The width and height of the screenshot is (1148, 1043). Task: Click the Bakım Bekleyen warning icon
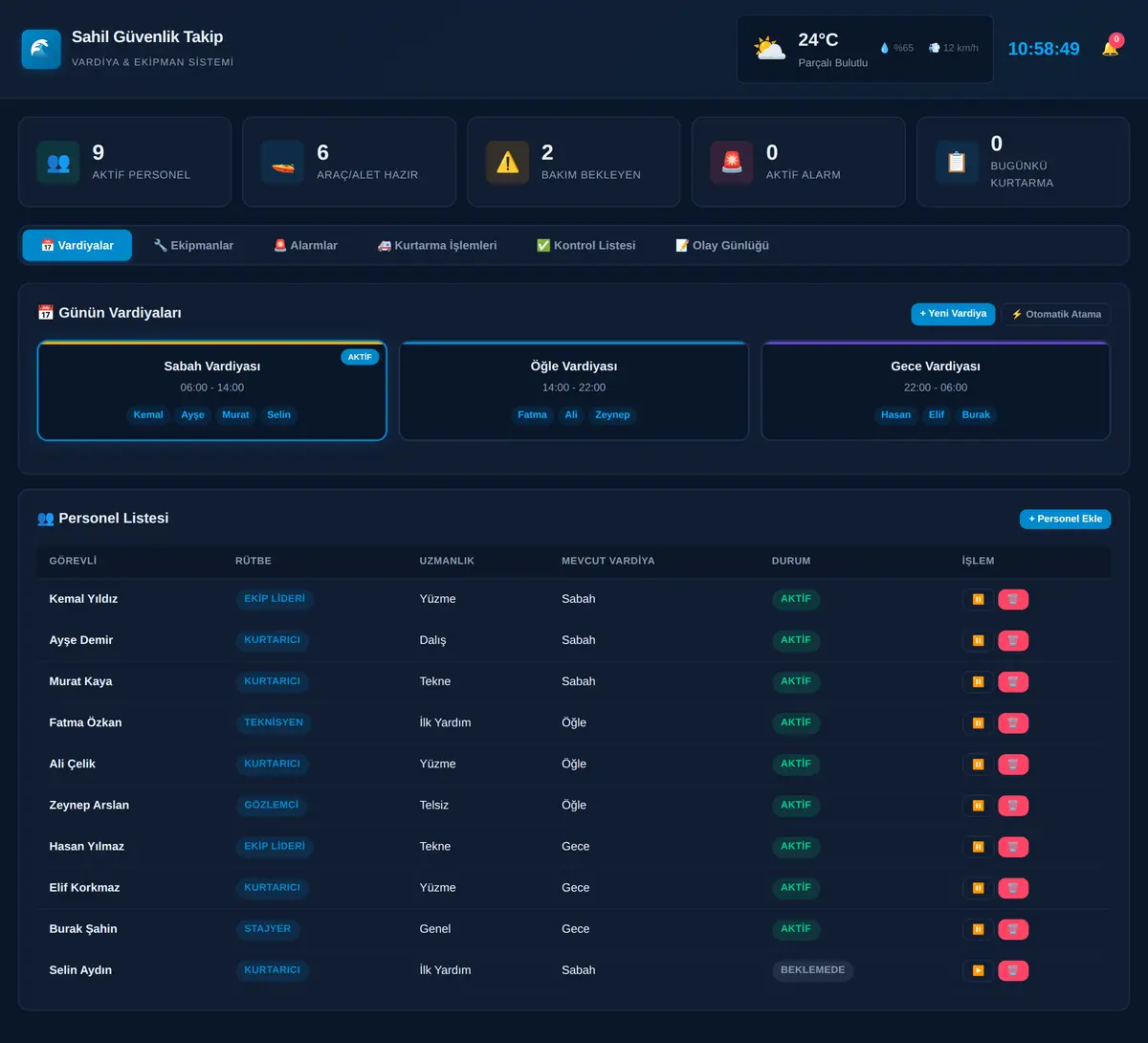pyautogui.click(x=508, y=162)
